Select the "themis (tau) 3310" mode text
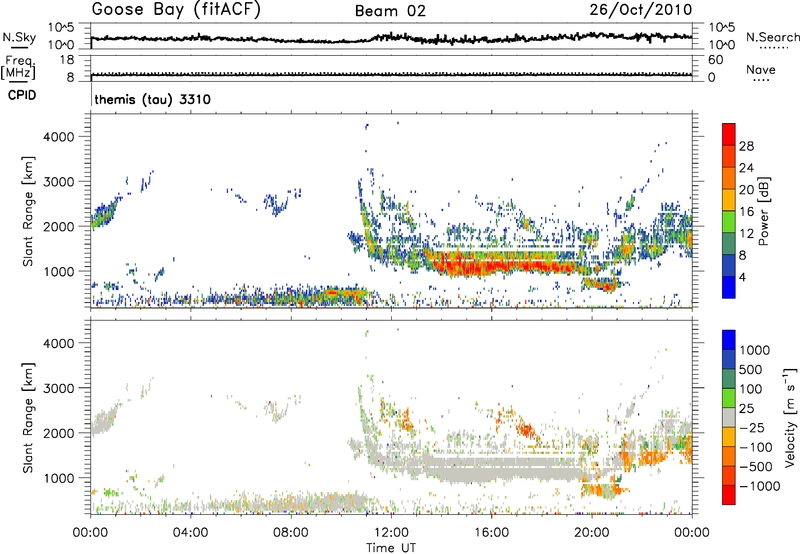Image resolution: width=800 pixels, height=554 pixels. click(153, 99)
